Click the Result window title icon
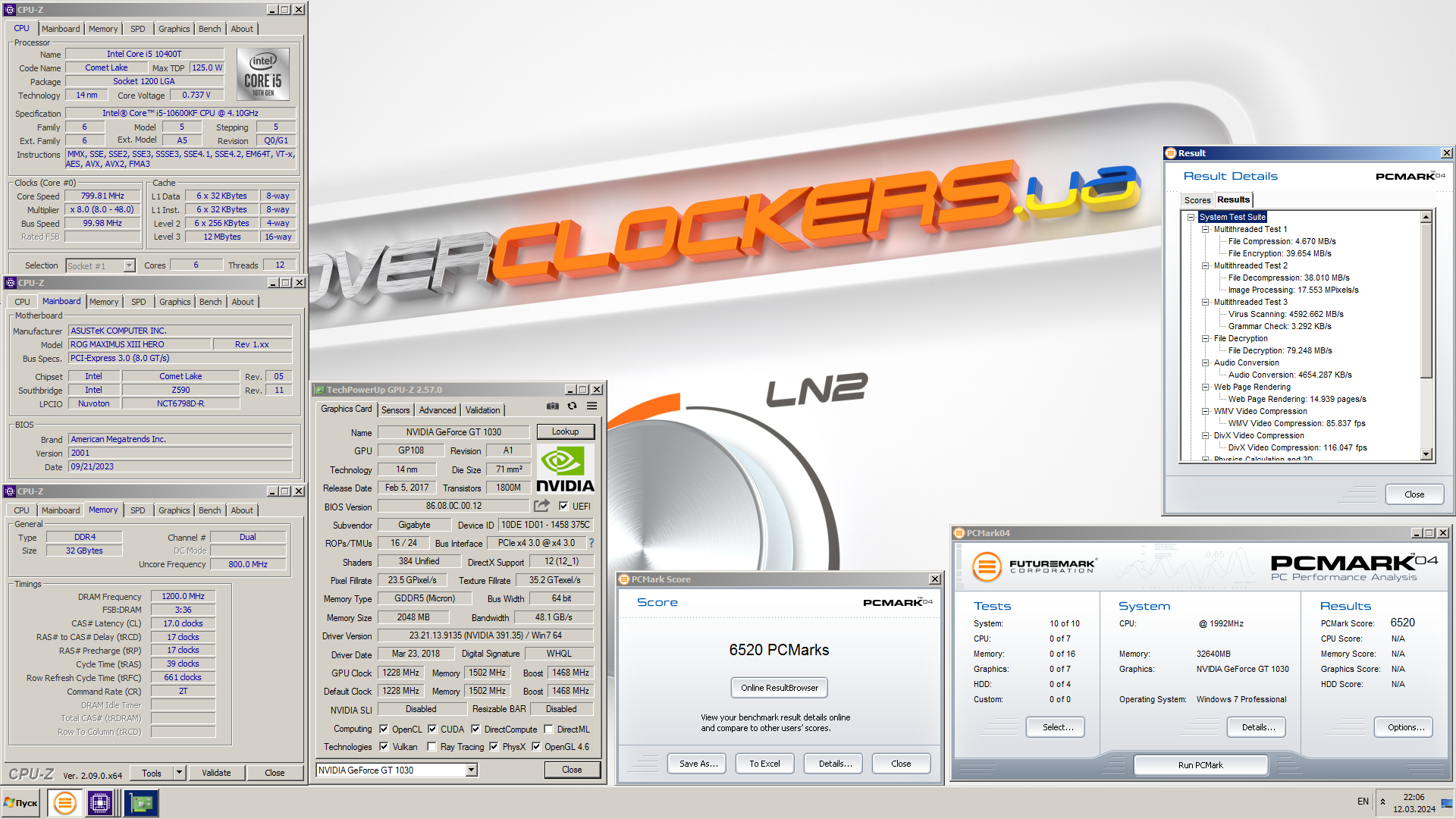 point(1171,153)
